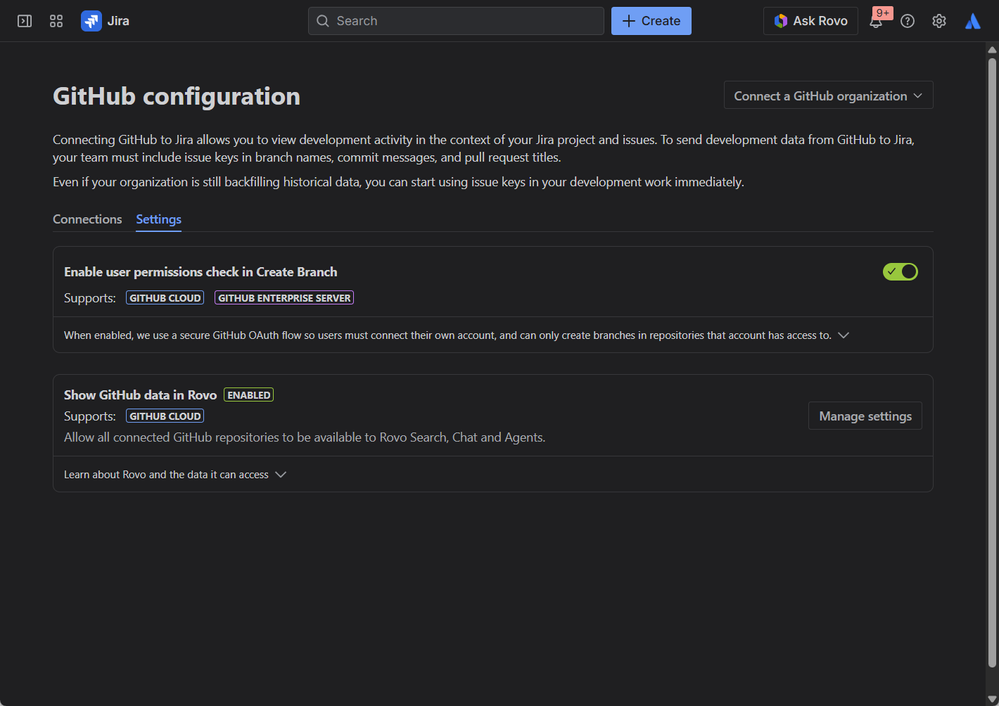This screenshot has height=706, width=999.
Task: Expand the OAuth flow description chevron
Action: (844, 335)
